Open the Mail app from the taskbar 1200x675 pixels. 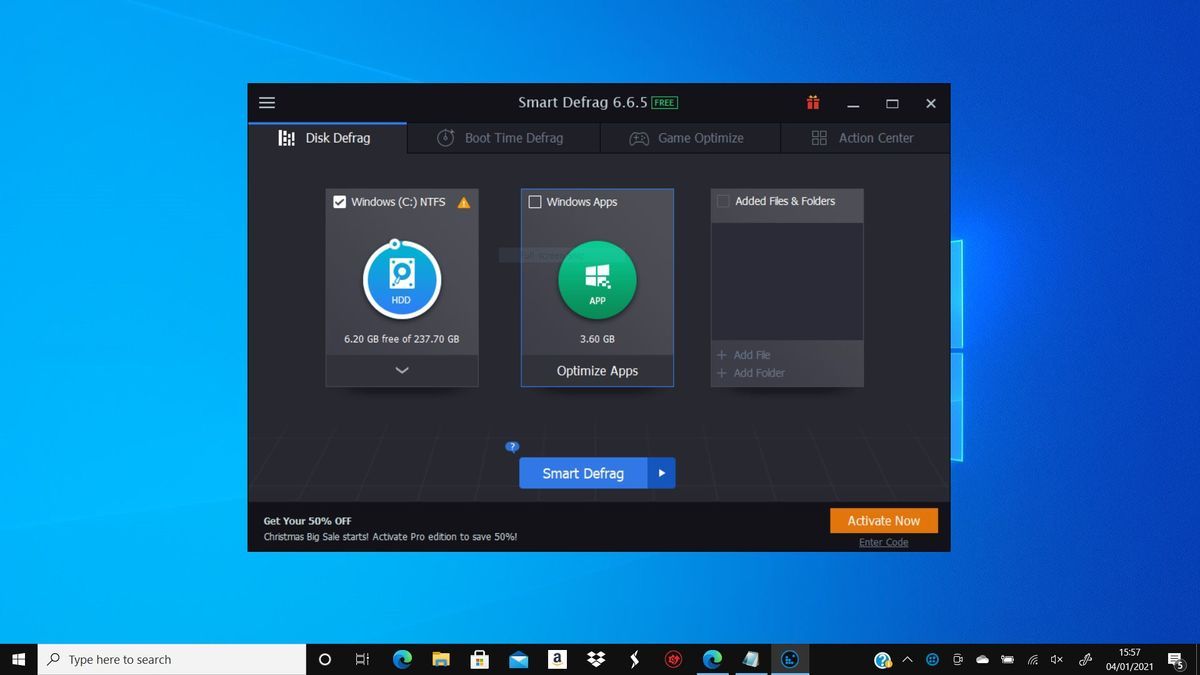(x=518, y=659)
